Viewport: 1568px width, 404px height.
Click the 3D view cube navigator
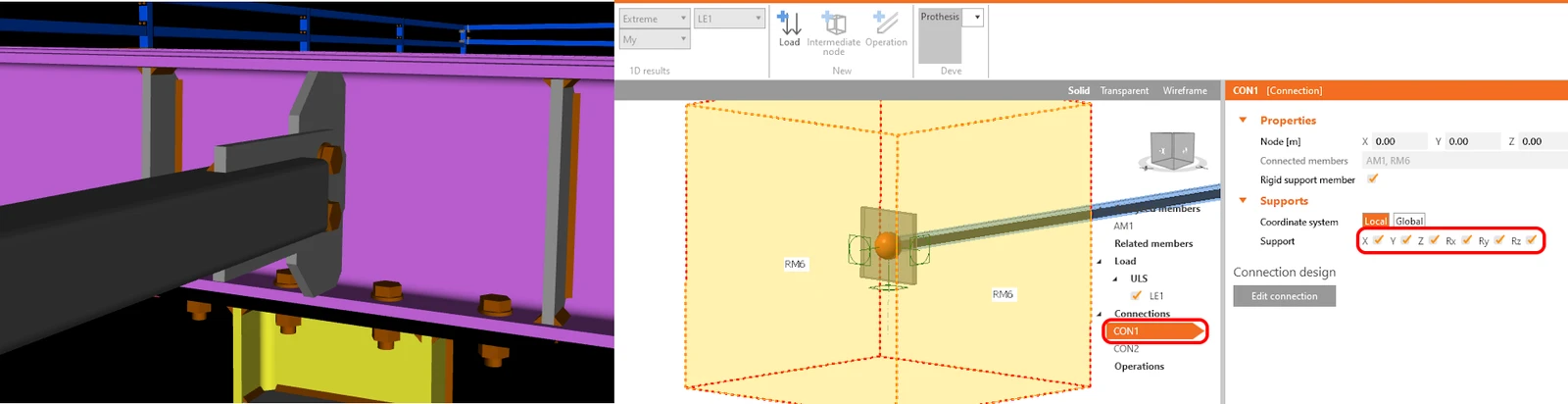(x=1172, y=151)
